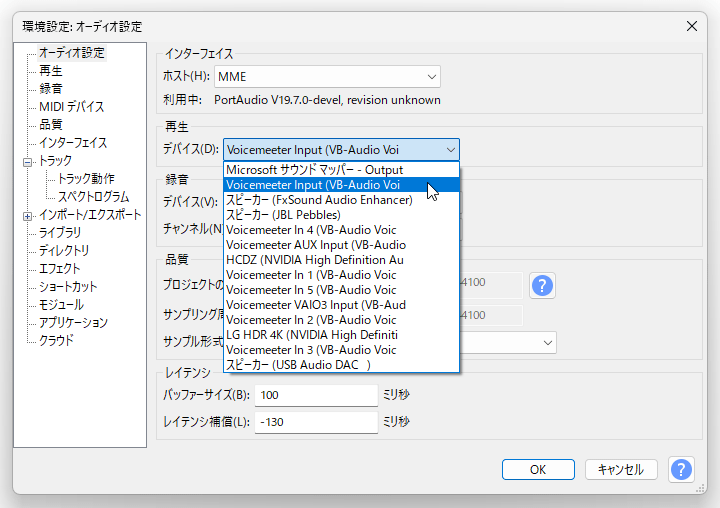
Task: Select スピーカー (FxSound Audio Enhancer) device
Action: click(x=341, y=200)
